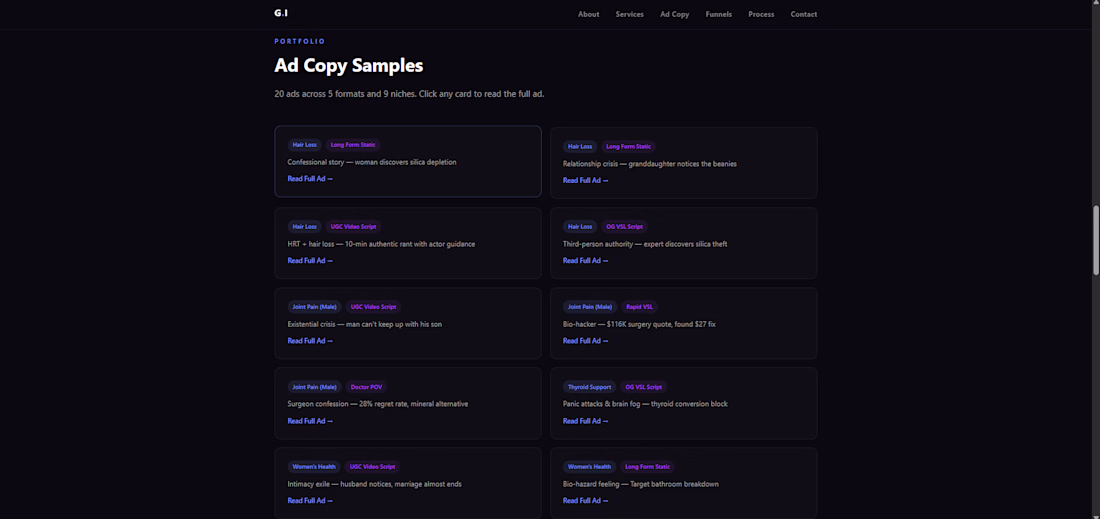Viewport: 1100px width, 519px height.
Task: Open intimacy exile full ad
Action: (x=310, y=501)
